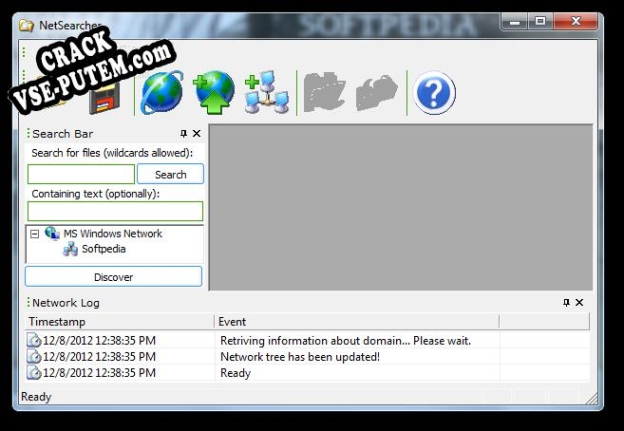Click the Event column header
The height and width of the screenshot is (431, 624).
click(357, 322)
